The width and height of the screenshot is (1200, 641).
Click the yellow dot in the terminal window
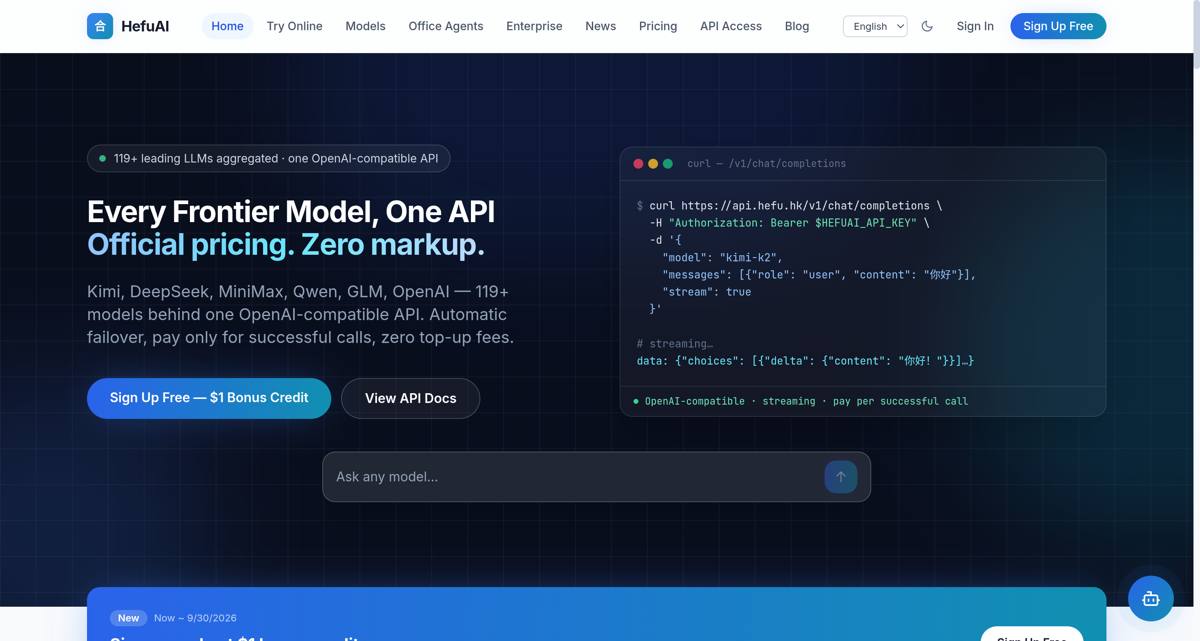click(653, 164)
